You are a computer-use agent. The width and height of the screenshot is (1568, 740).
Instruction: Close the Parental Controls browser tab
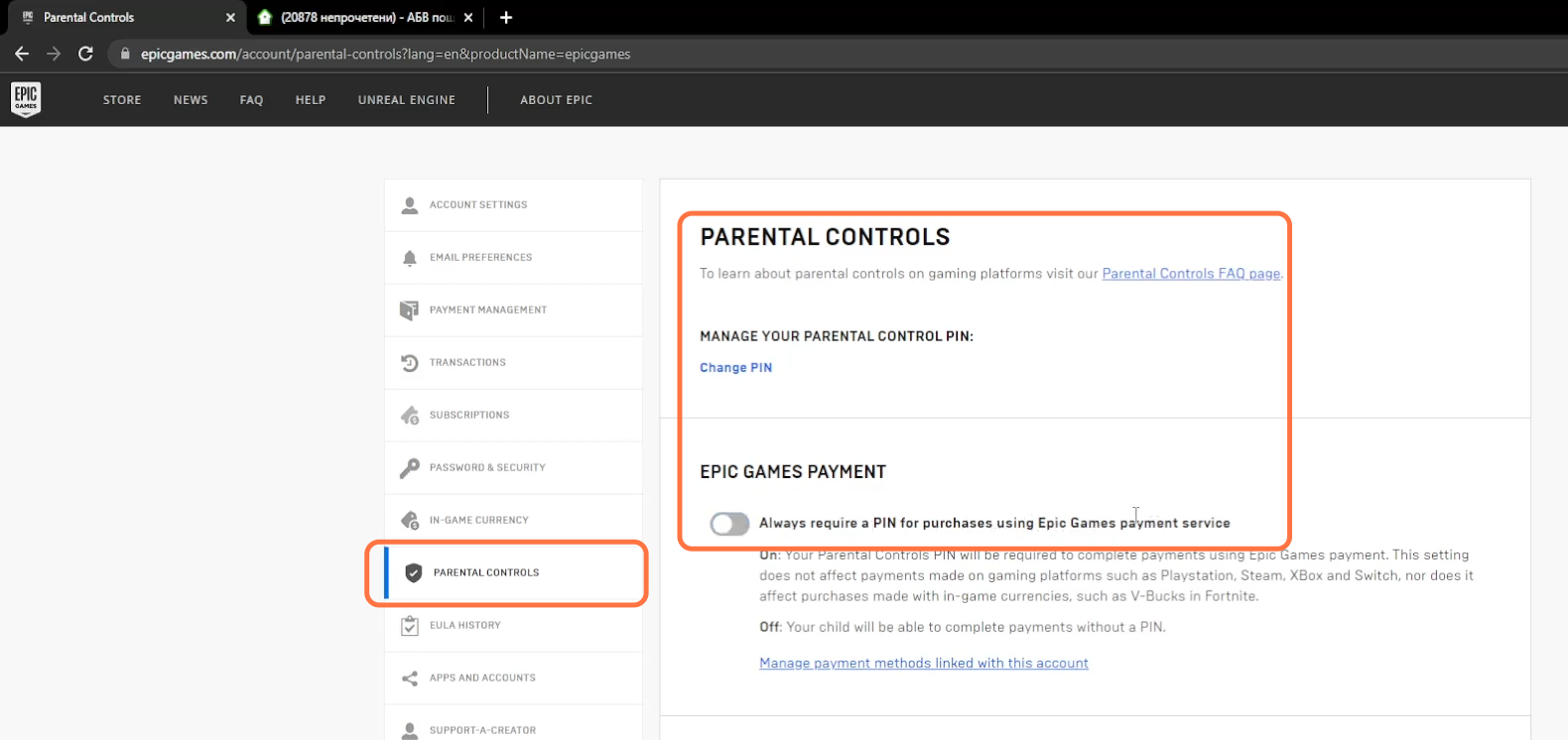click(230, 17)
